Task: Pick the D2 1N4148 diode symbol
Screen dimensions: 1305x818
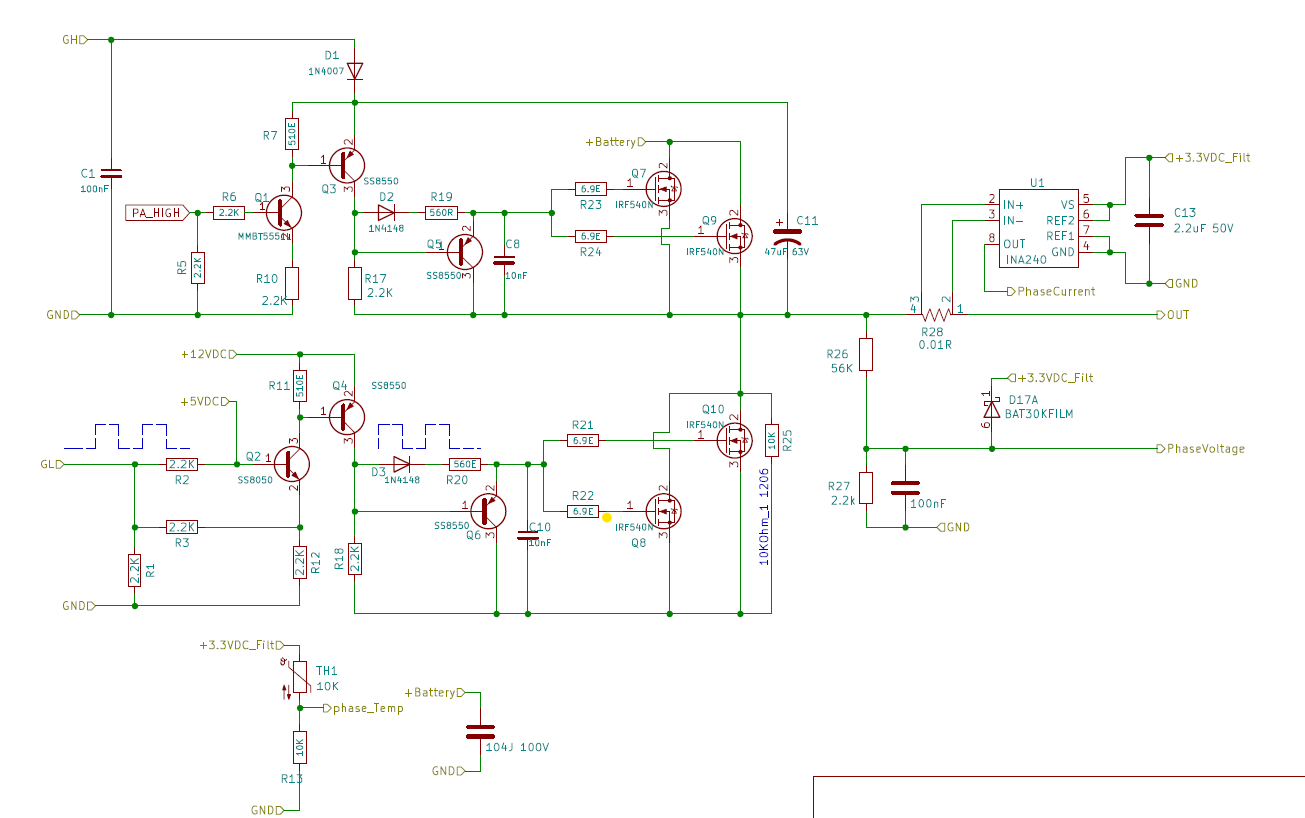Action: 387,212
